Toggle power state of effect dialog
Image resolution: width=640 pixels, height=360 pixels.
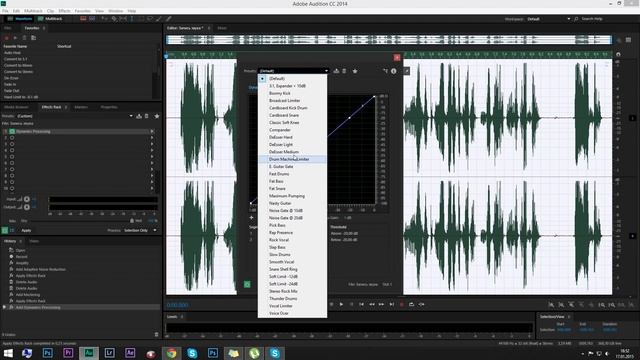[x=247, y=284]
